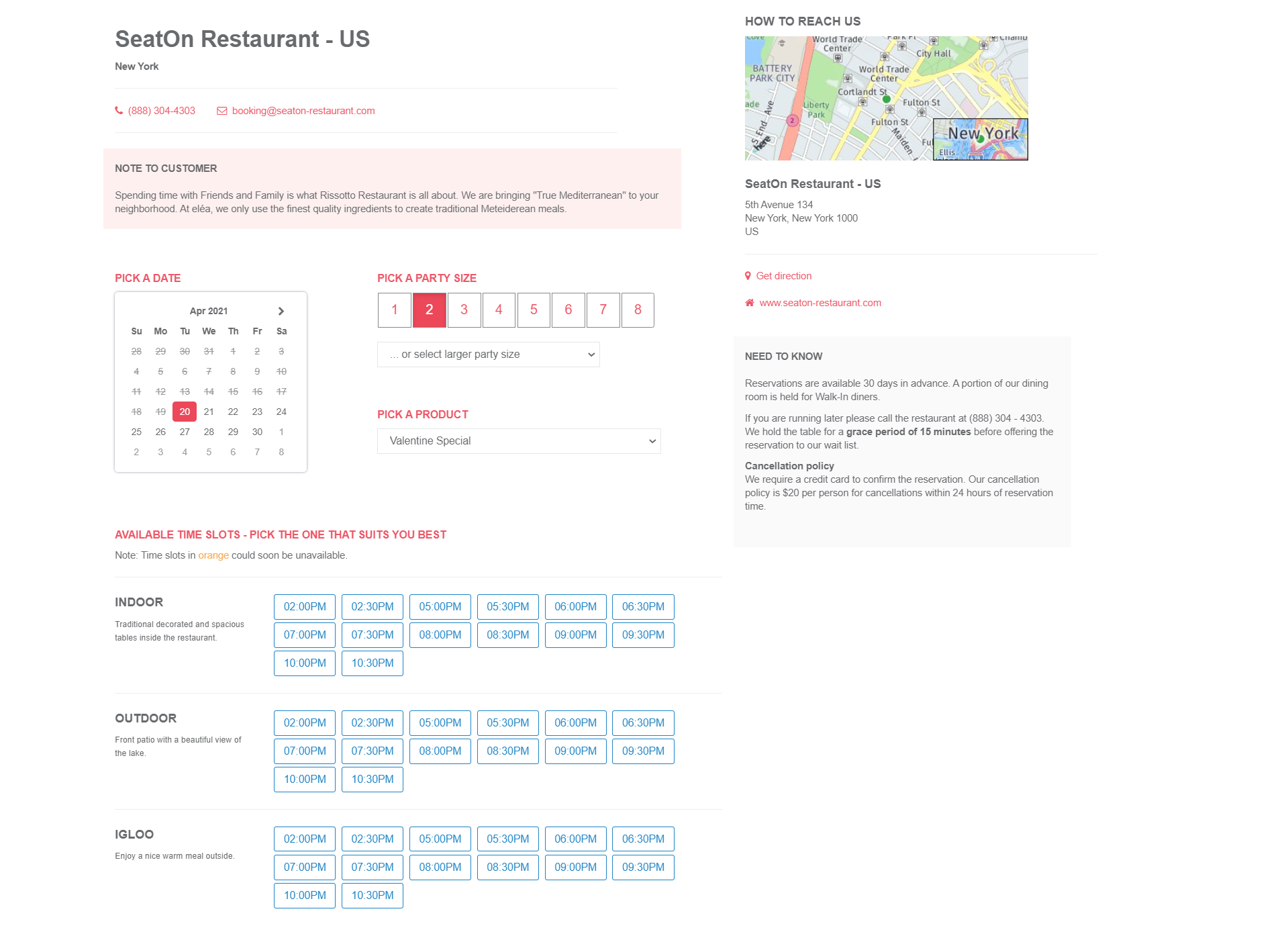Click the map pin icon beside Get direction
Screen dimensions: 1288x938
pyautogui.click(x=748, y=276)
